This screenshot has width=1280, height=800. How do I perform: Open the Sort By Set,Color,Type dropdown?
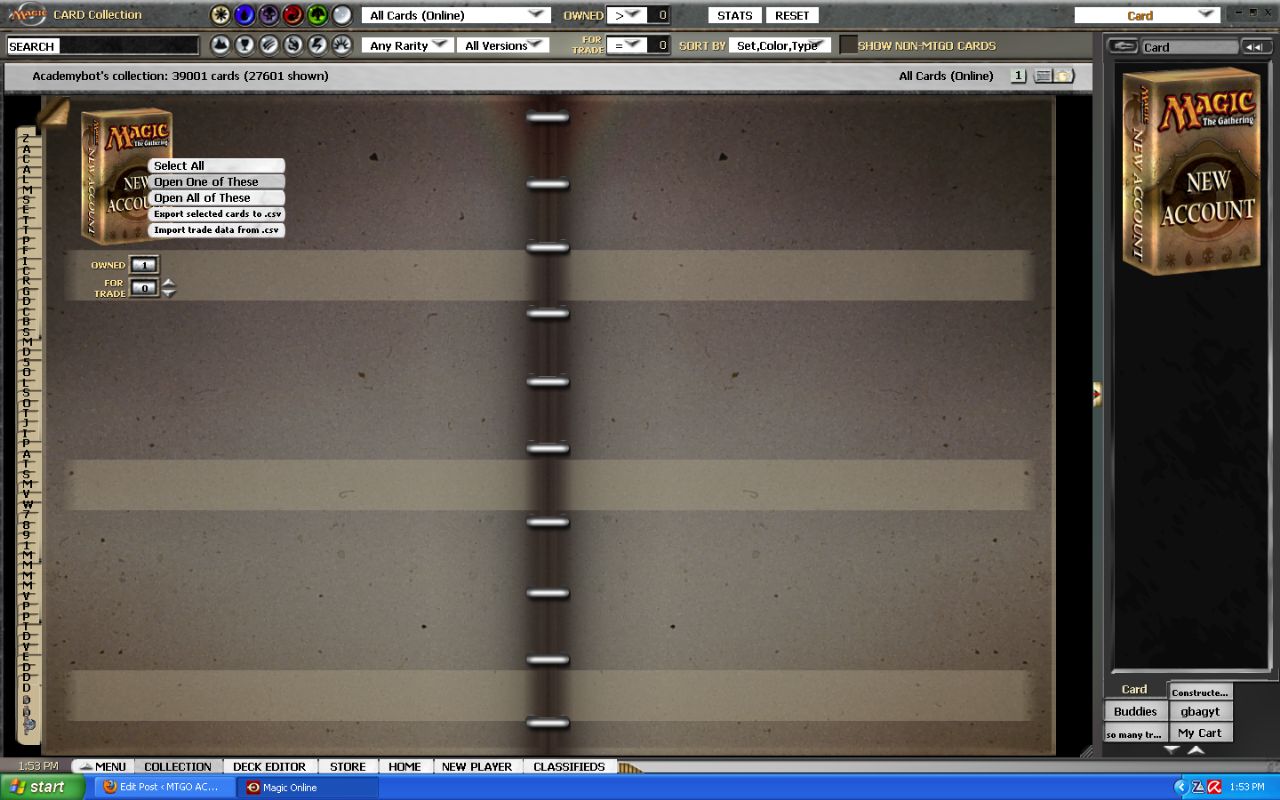pyautogui.click(x=780, y=45)
